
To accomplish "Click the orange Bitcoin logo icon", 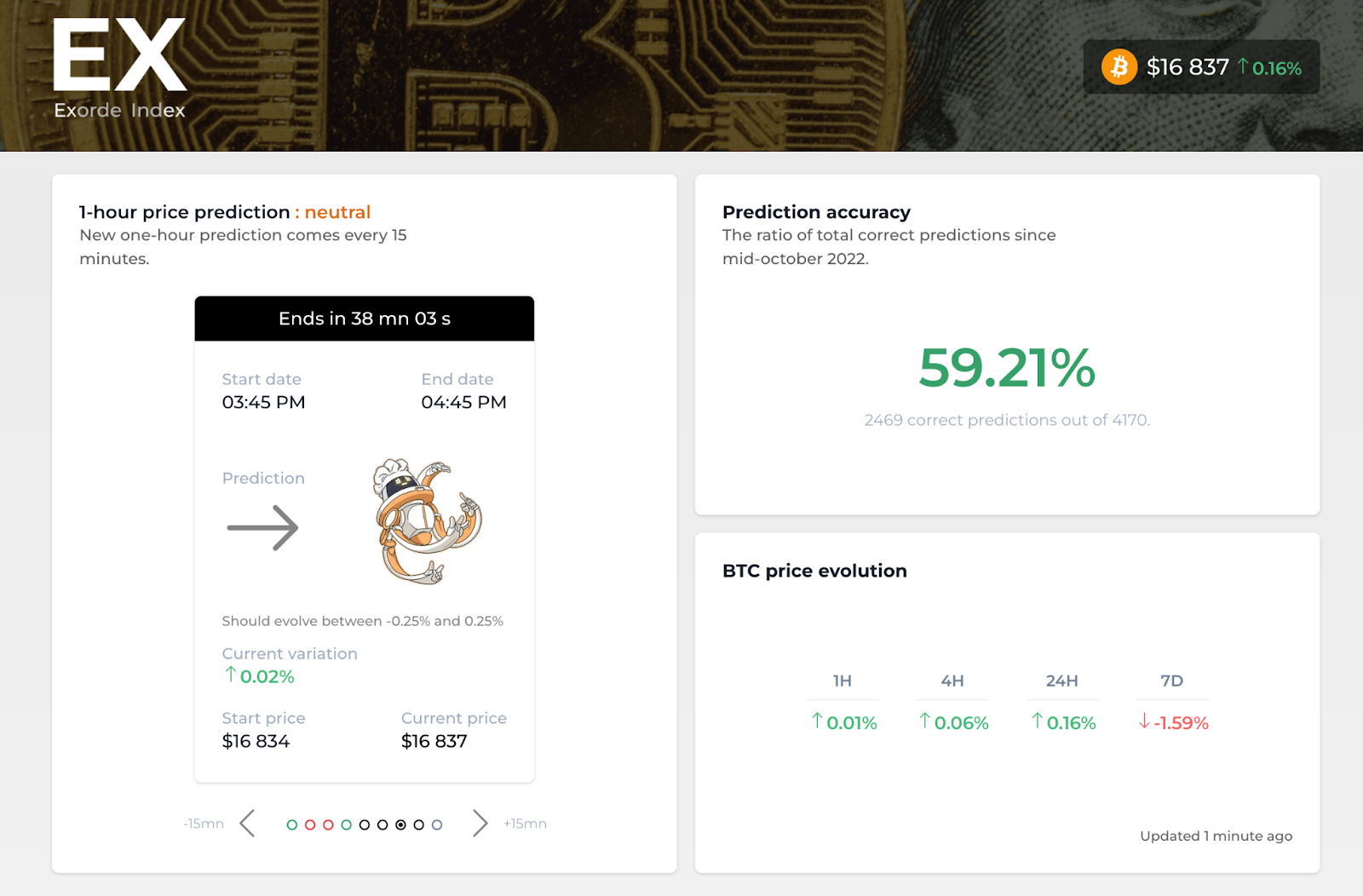I will pyautogui.click(x=1119, y=66).
